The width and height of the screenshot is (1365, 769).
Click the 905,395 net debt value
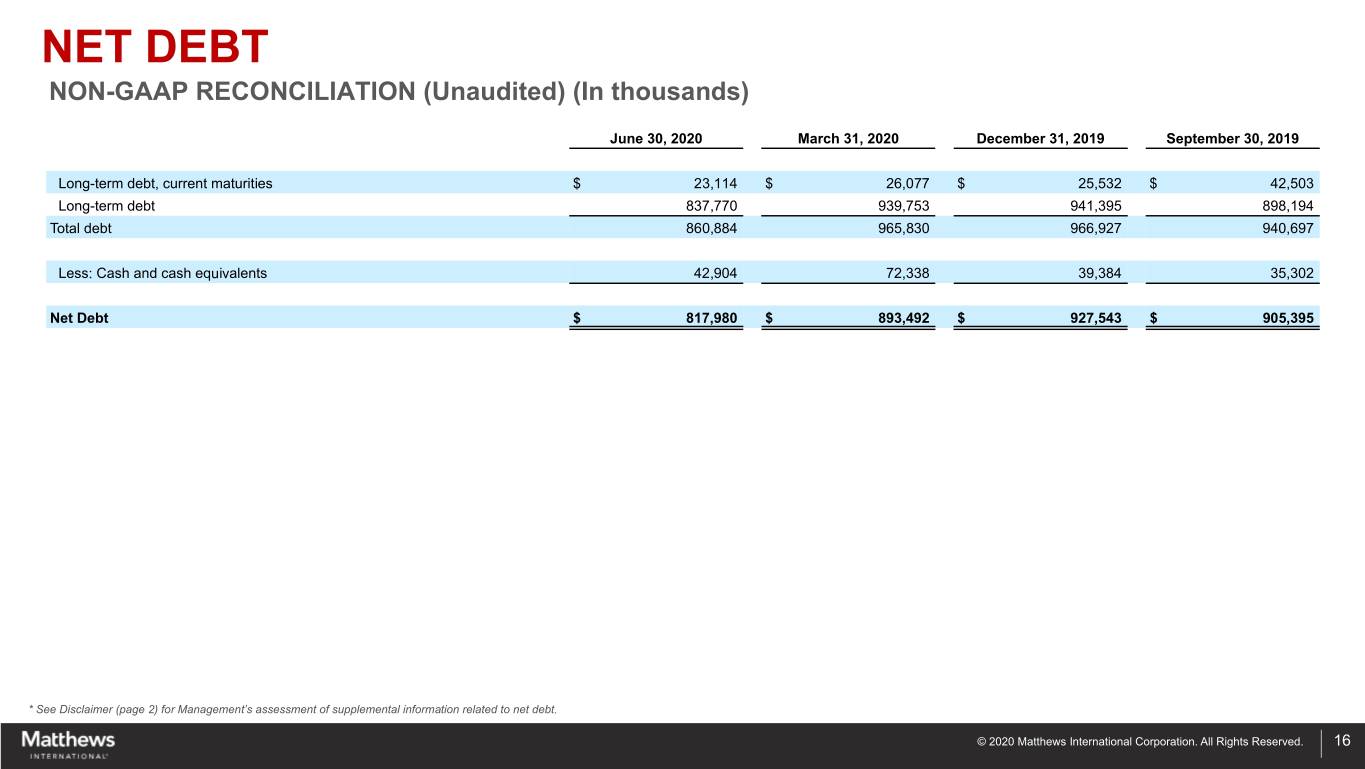tap(1283, 318)
